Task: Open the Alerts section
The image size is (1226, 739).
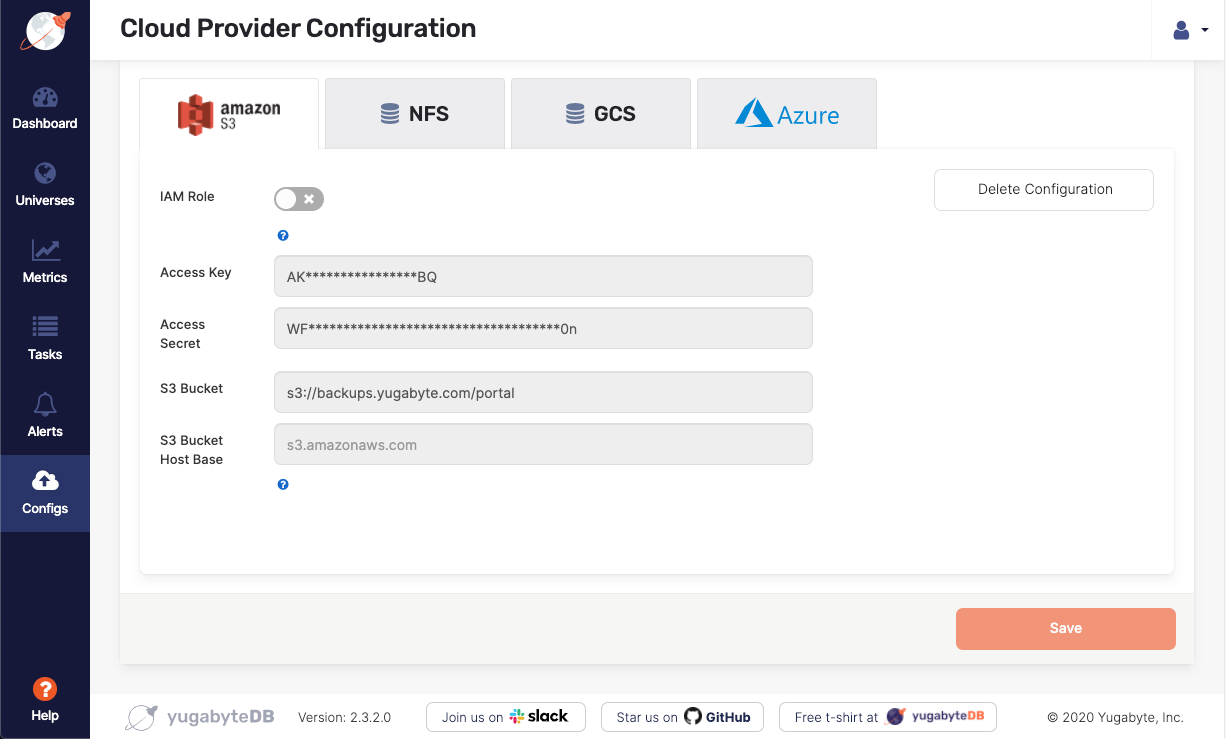Action: (45, 416)
